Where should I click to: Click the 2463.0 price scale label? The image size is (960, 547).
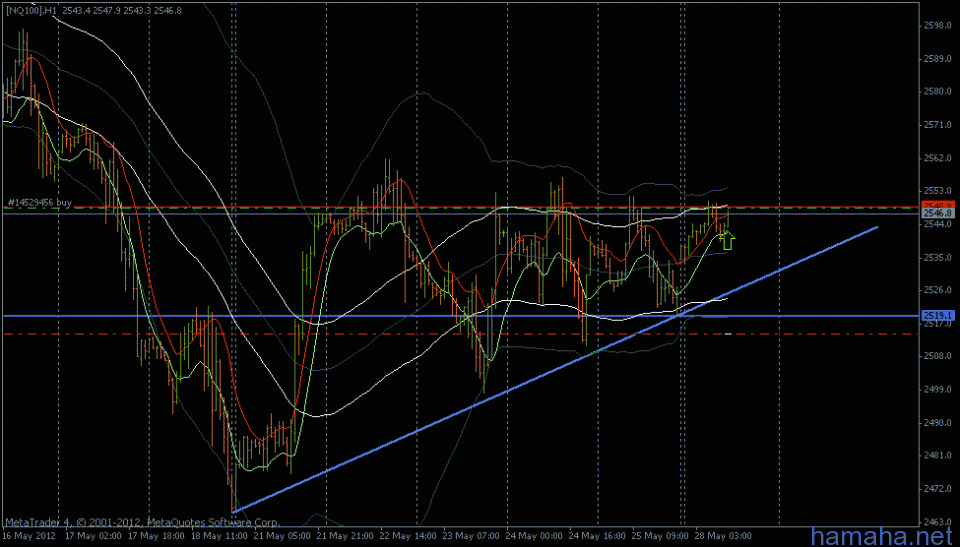click(939, 521)
